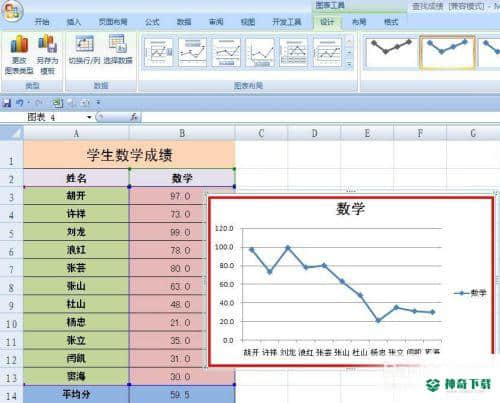Open quick access toolbar customize dropdown
The height and width of the screenshot is (403, 500).
click(x=98, y=103)
